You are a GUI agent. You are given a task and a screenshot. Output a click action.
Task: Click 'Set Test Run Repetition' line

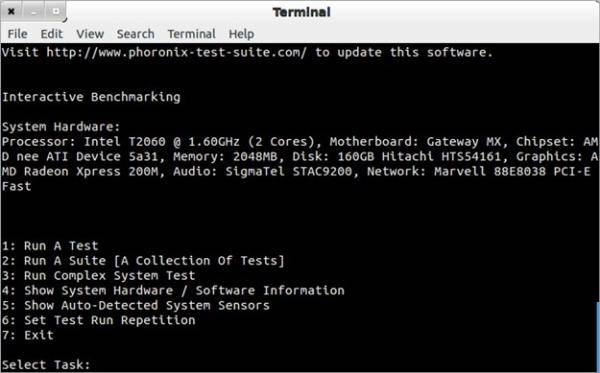coord(98,320)
